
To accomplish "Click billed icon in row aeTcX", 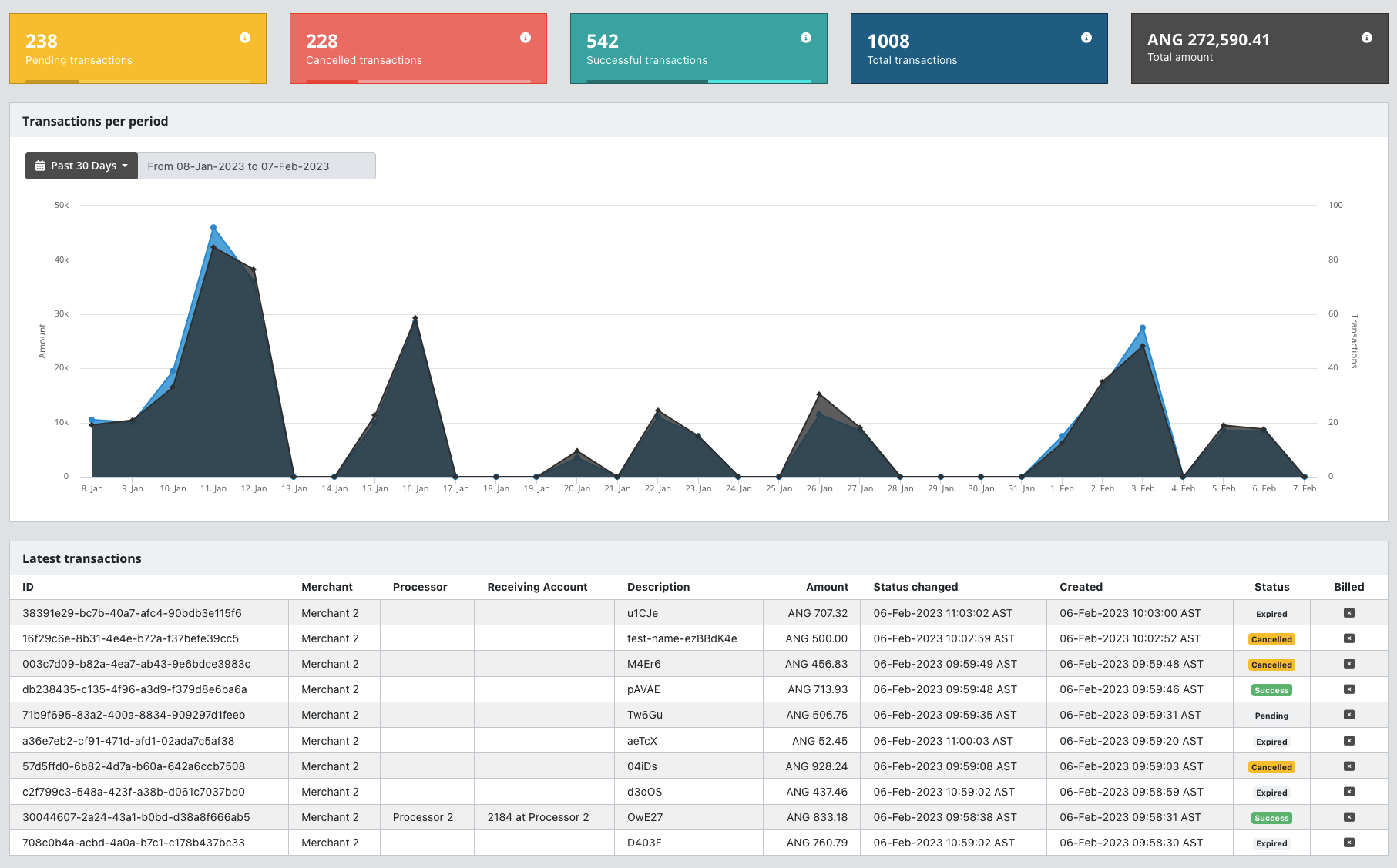I will coord(1349,741).
